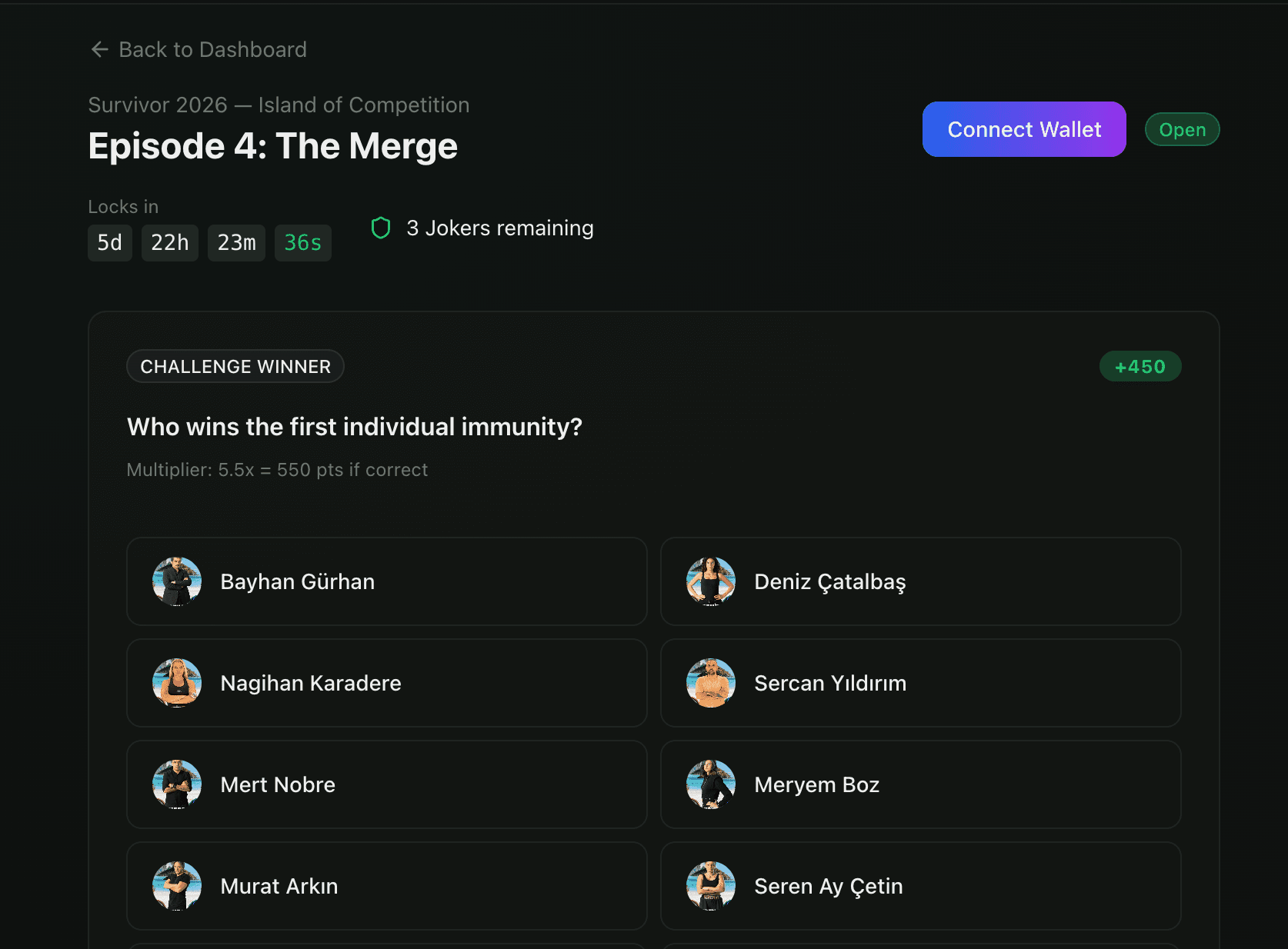This screenshot has width=1288, height=949.
Task: Select Bayhan Gürhan as immunity winner
Action: 386,581
